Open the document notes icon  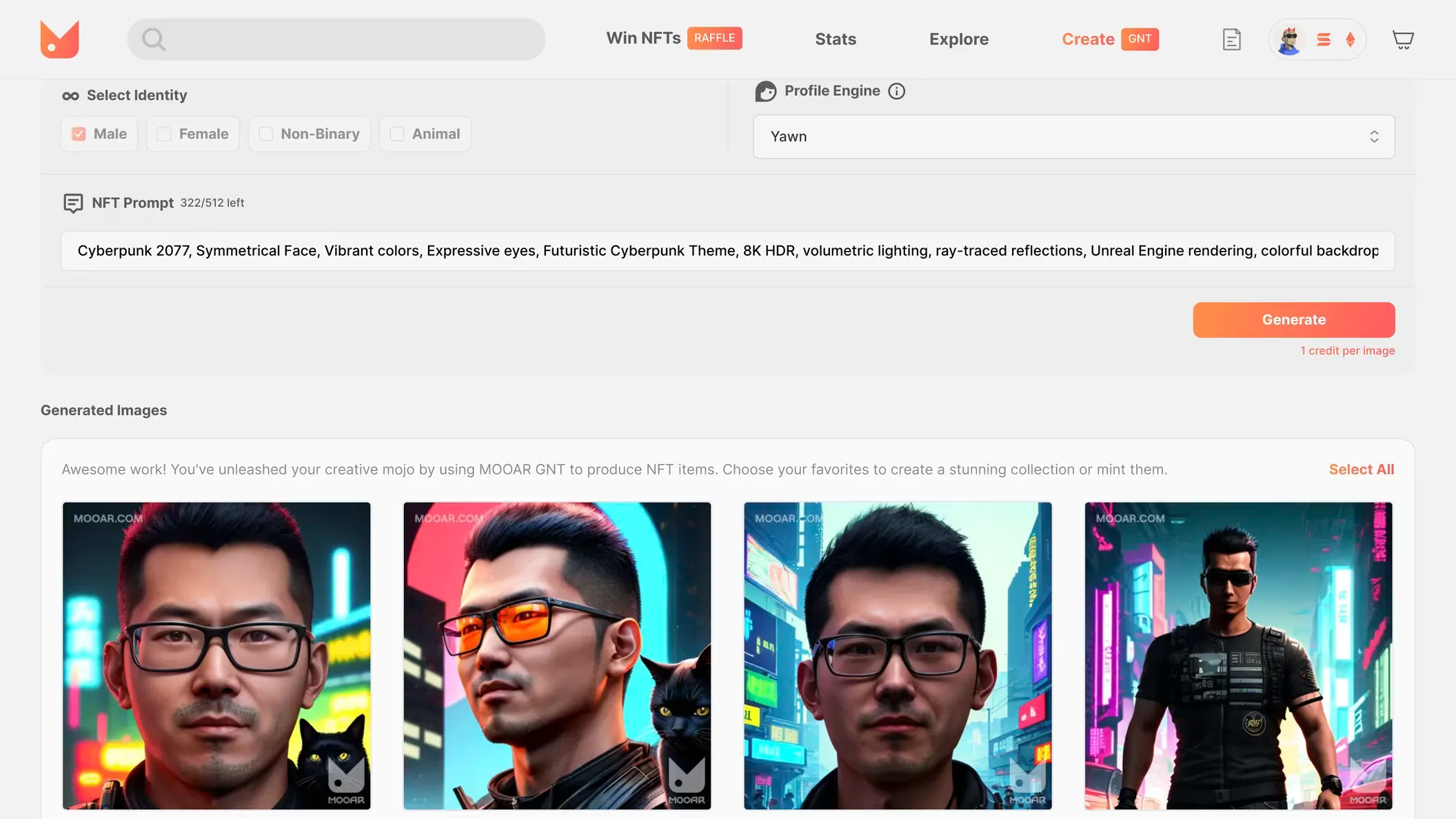point(1231,39)
